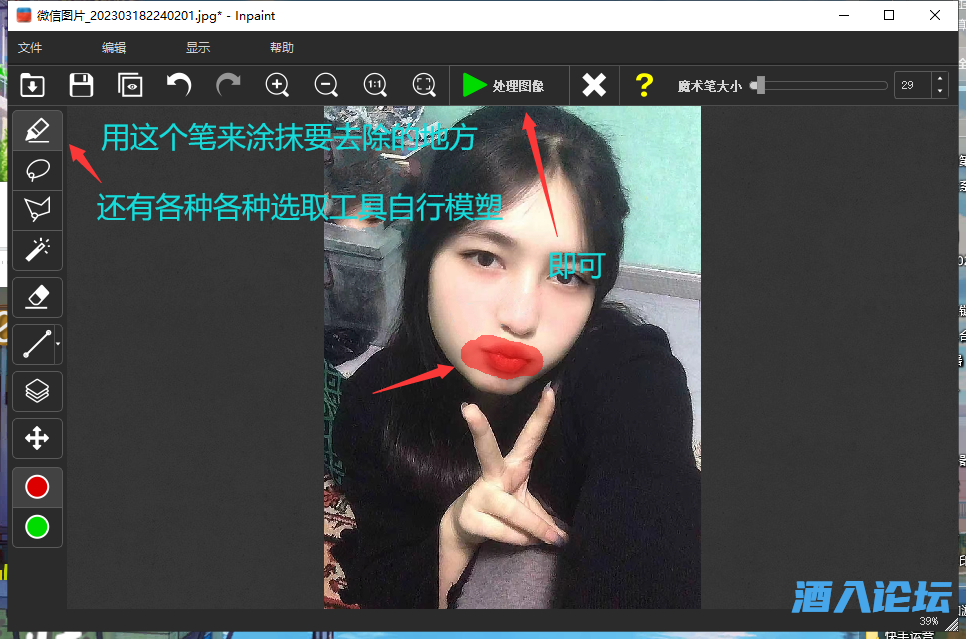Save the current image
The image size is (966, 639).
[x=81, y=85]
